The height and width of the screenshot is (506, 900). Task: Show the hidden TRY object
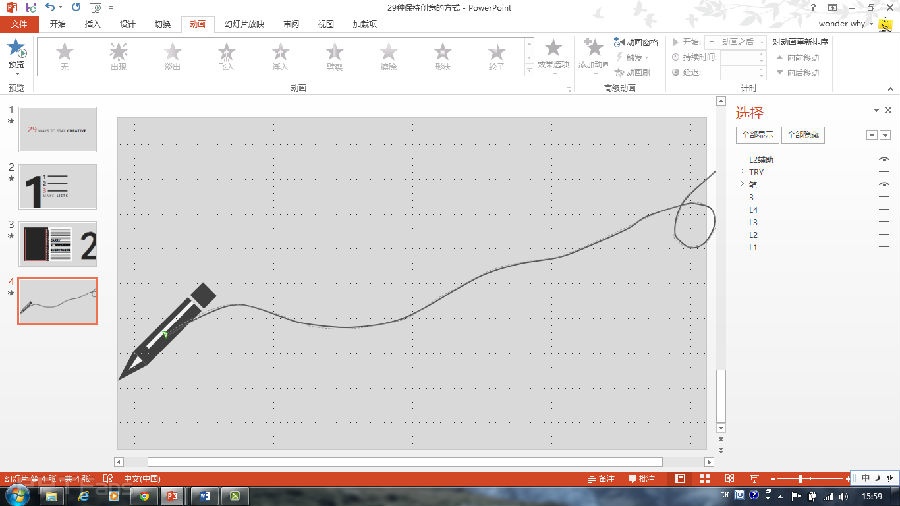click(884, 172)
